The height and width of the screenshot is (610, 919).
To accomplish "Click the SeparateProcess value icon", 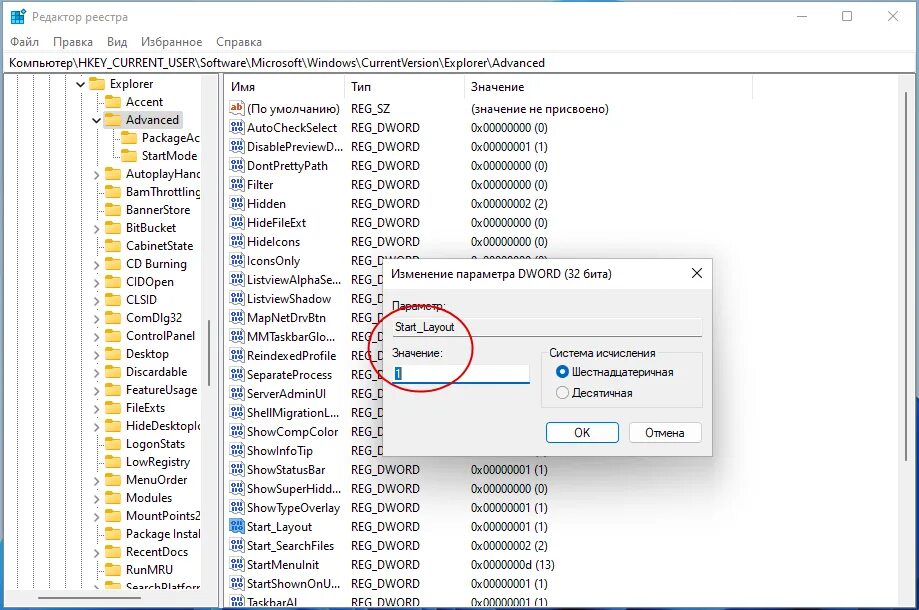I will tap(237, 374).
